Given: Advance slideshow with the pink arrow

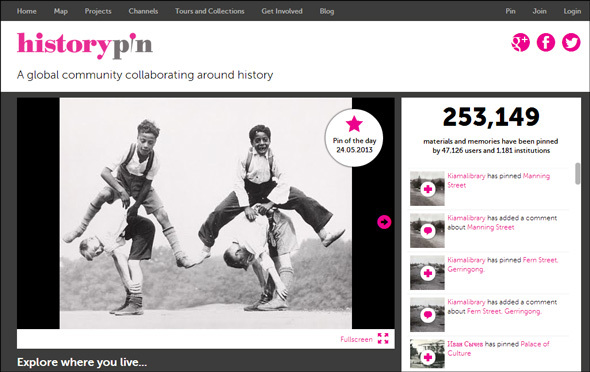Looking at the screenshot, I should [384, 222].
